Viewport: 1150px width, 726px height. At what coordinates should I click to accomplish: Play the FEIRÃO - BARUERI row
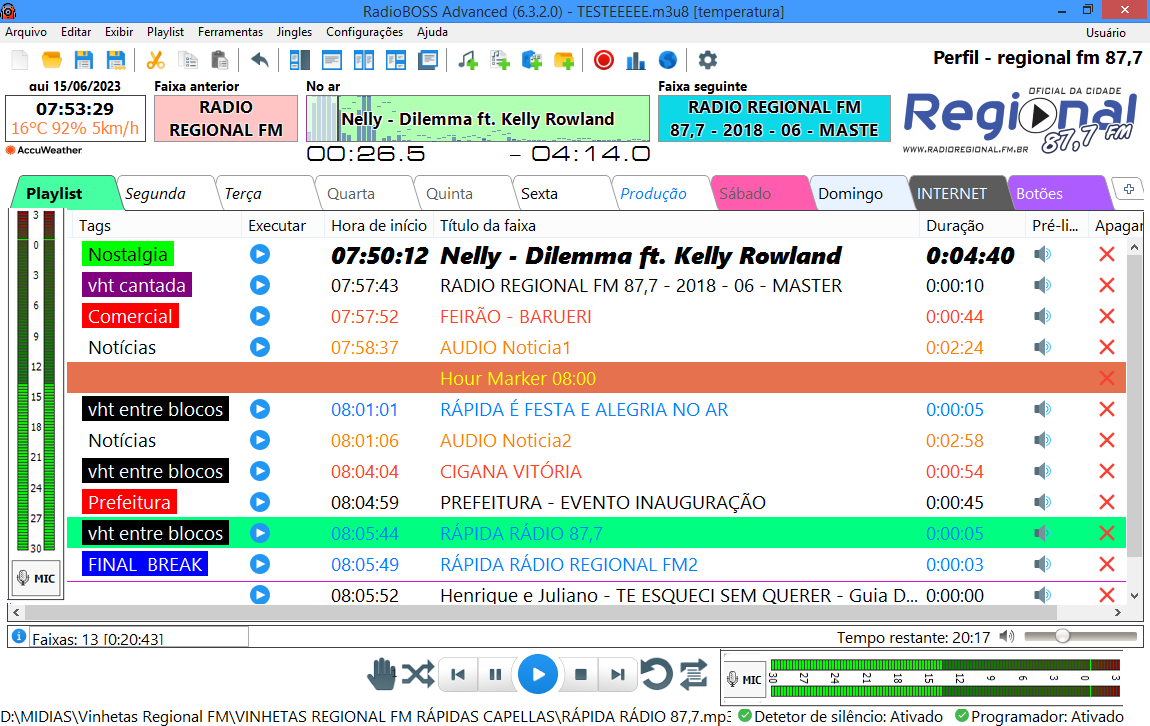pyautogui.click(x=260, y=316)
